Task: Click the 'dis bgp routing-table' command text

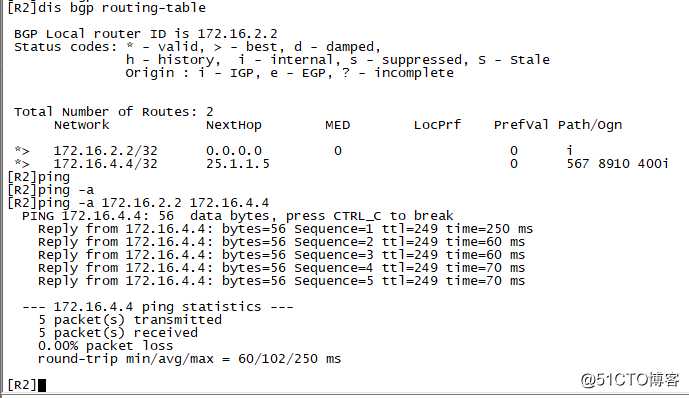Action: [x=122, y=7]
